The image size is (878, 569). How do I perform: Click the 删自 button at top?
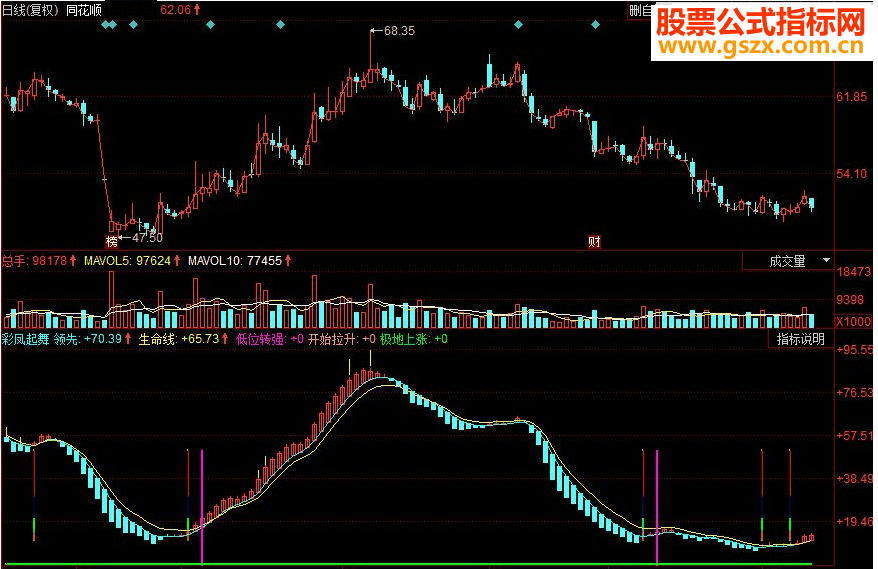click(641, 10)
